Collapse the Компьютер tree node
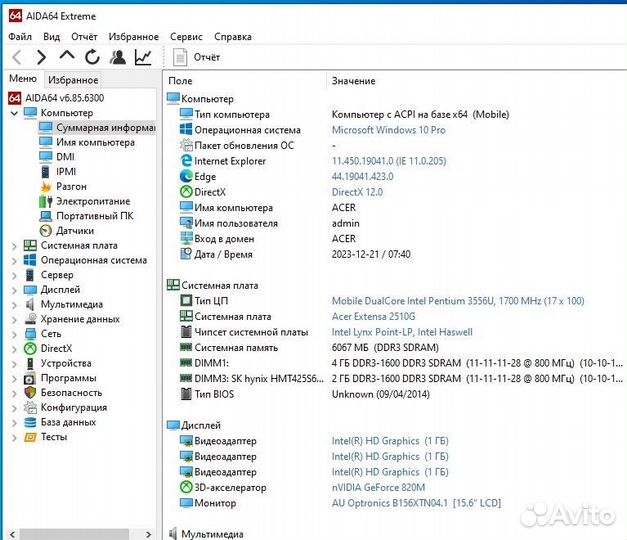 point(14,113)
